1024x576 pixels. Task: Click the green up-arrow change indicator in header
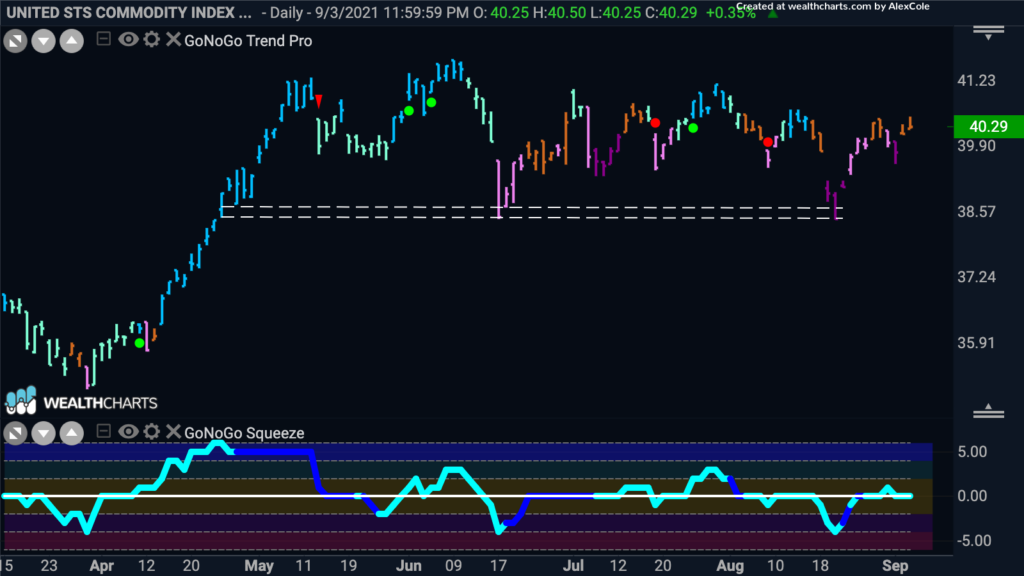pos(773,13)
